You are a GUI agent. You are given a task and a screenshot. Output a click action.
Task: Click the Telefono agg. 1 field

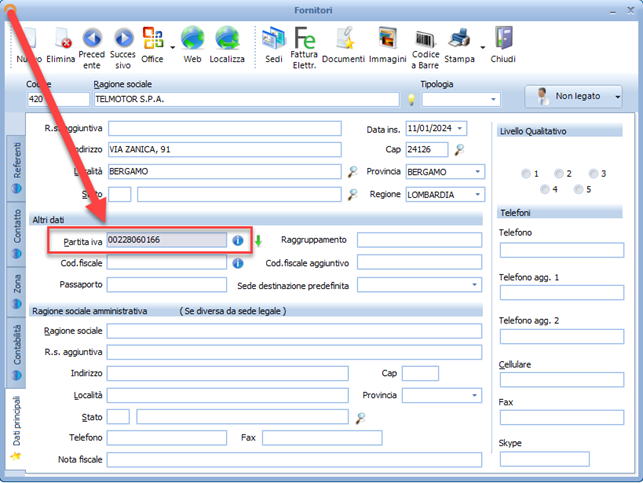pyautogui.click(x=562, y=293)
